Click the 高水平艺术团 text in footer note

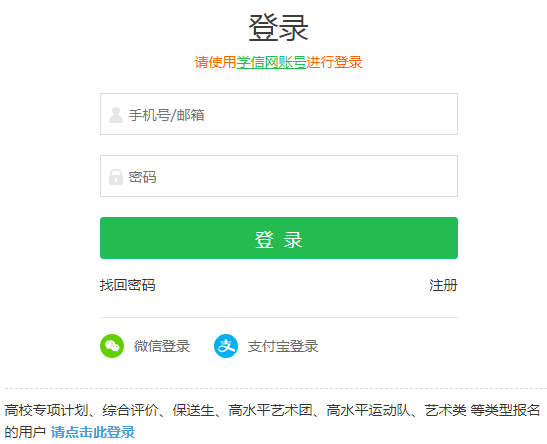[x=270, y=410]
